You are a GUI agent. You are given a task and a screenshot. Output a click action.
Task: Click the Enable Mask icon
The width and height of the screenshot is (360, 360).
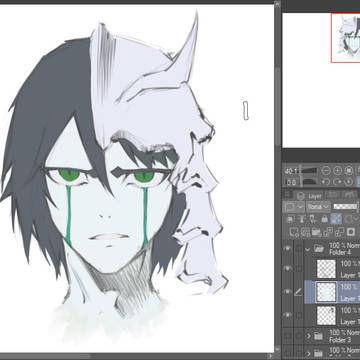[x=349, y=219]
